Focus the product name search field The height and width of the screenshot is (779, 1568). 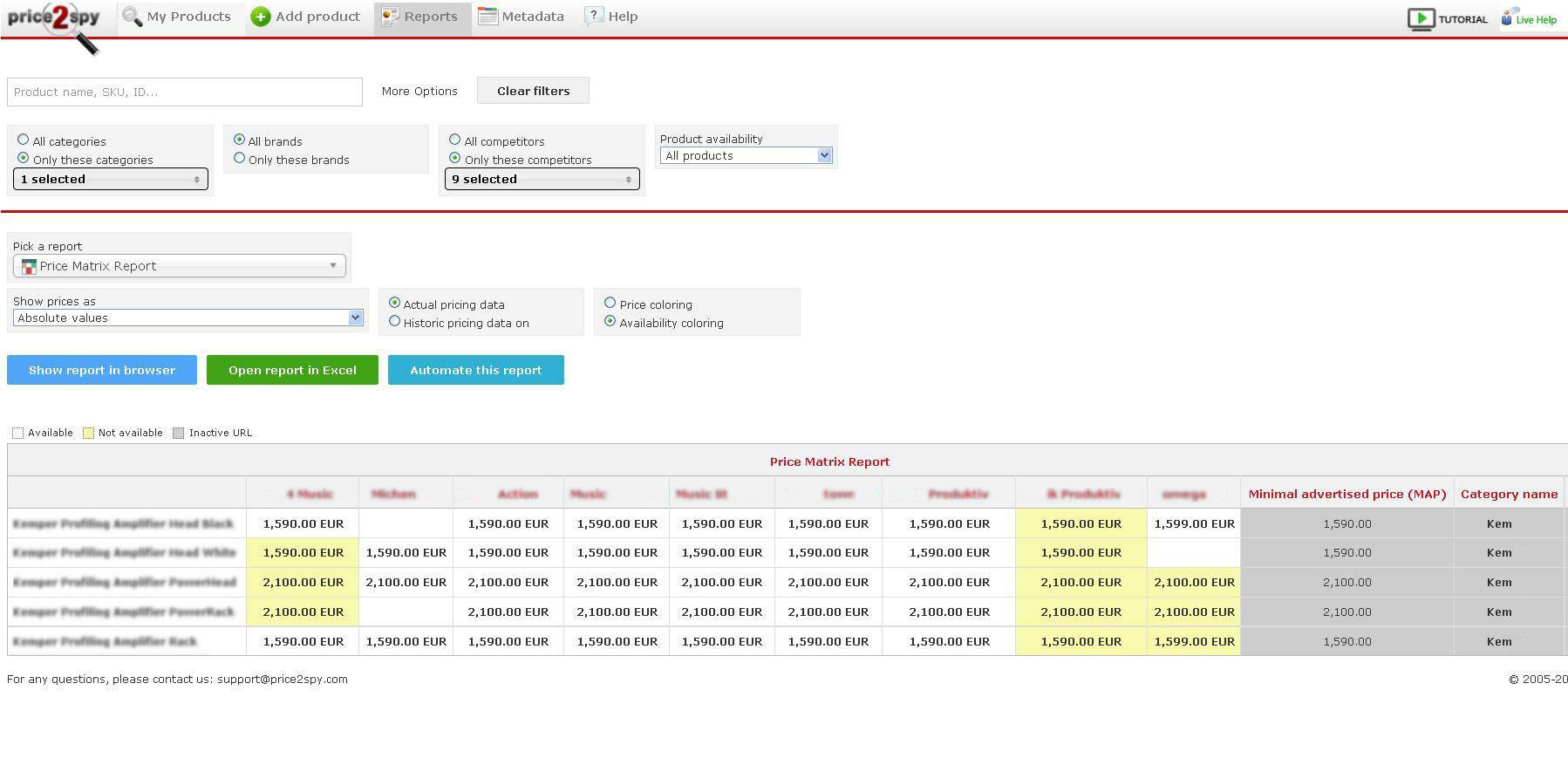[x=185, y=92]
